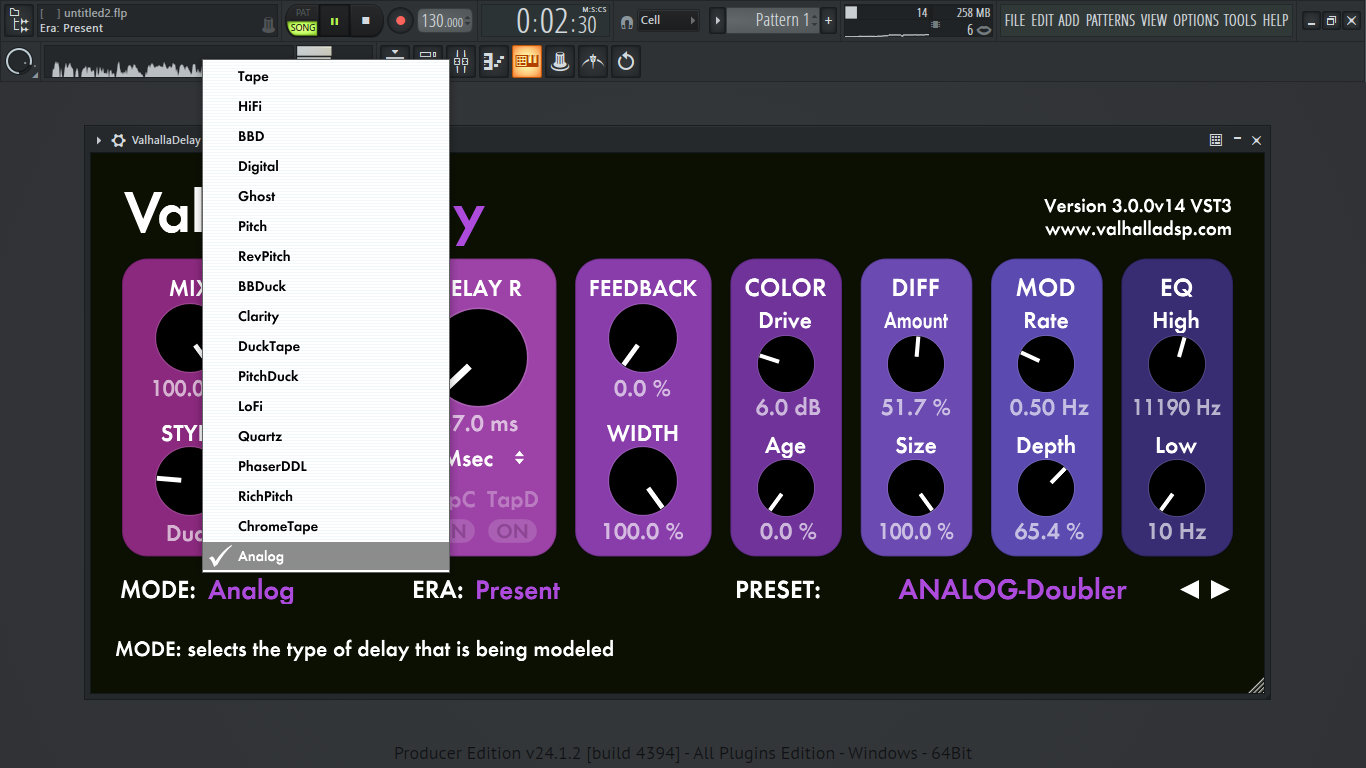
Task: Go to next preset with right arrow
Action: (1220, 590)
